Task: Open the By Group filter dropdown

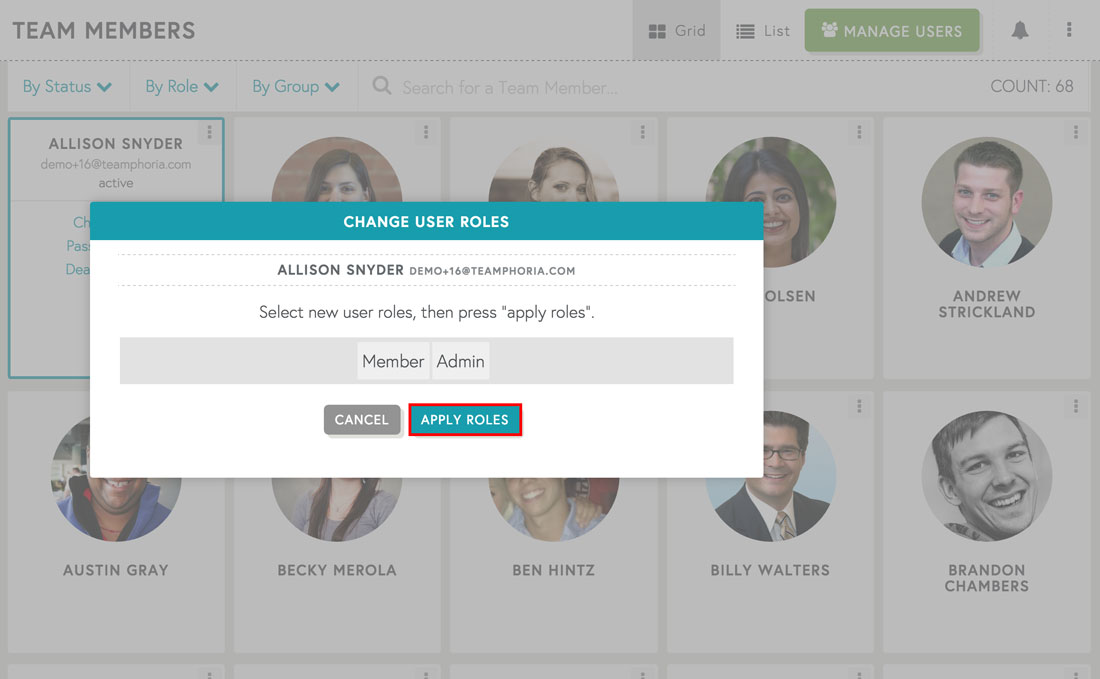Action: [x=295, y=87]
